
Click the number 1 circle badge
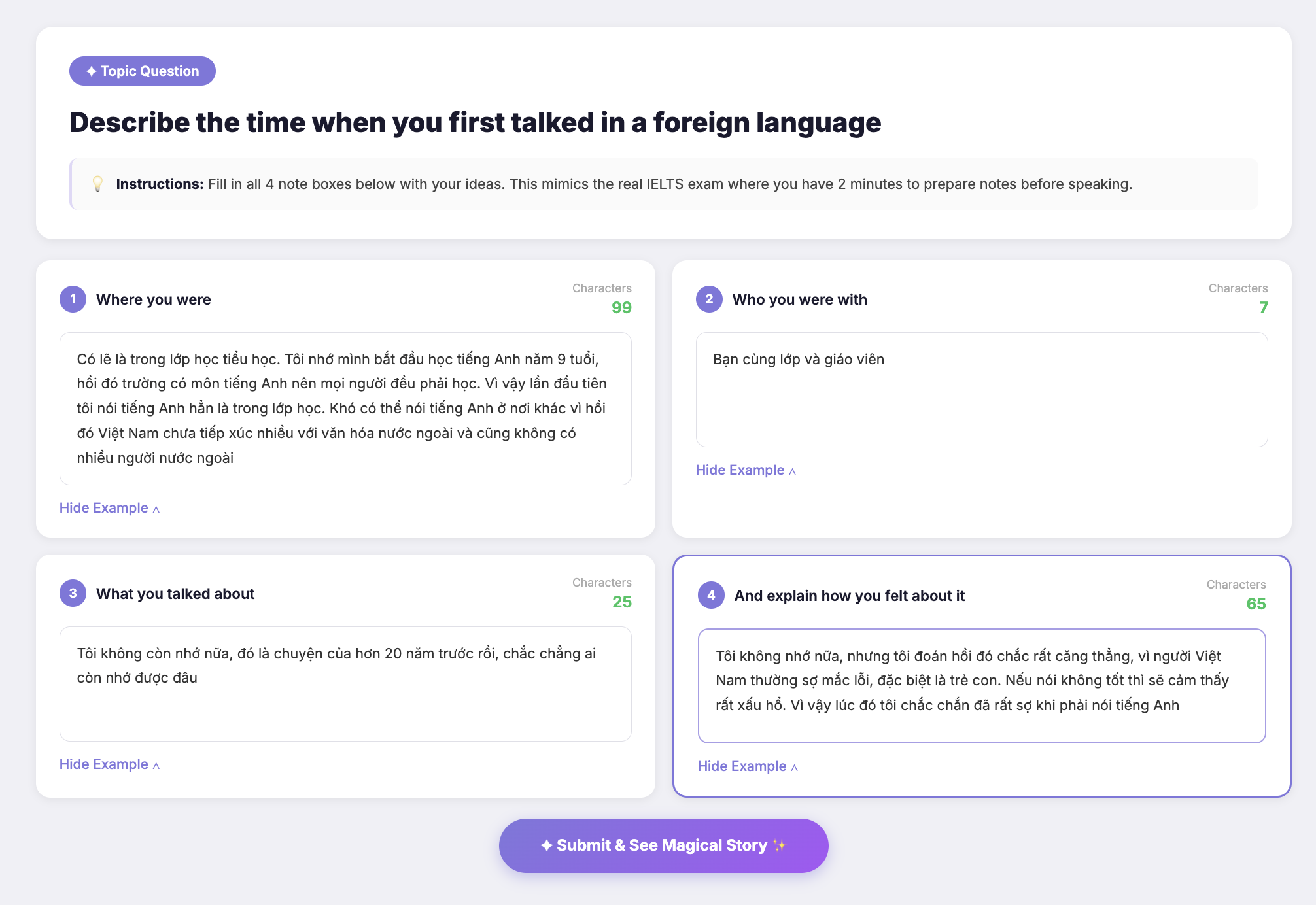pyautogui.click(x=73, y=299)
